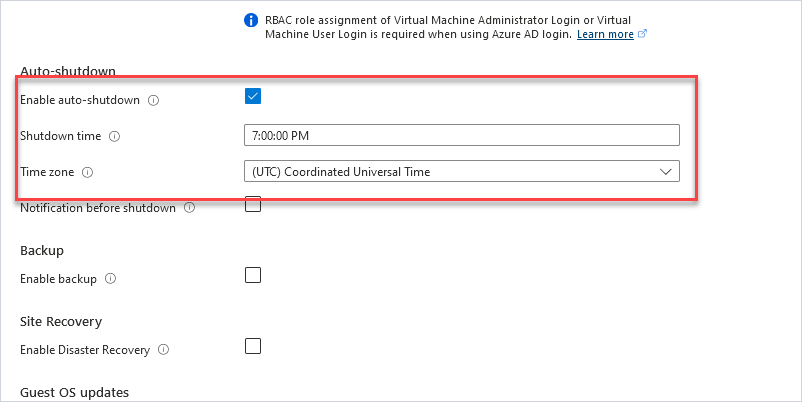Click the Time zone label
Image resolution: width=802 pixels, height=402 pixels.
tap(47, 172)
